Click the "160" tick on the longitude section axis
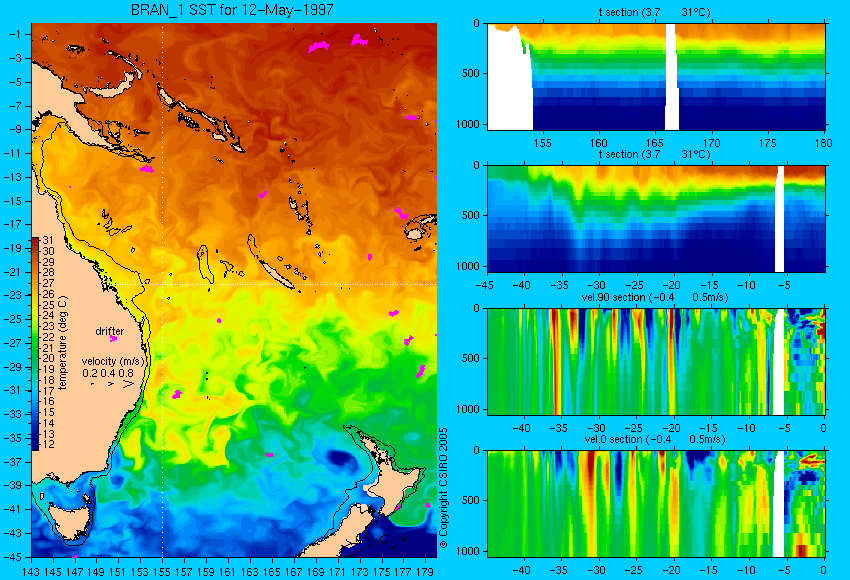Screen dimensions: 850x580 click(598, 143)
